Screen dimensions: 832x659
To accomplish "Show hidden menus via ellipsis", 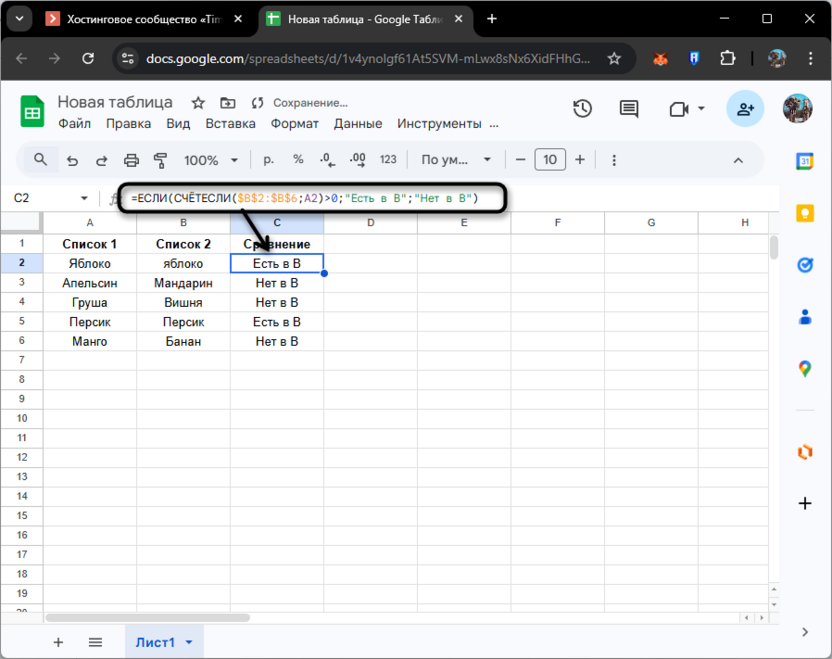I will (494, 124).
